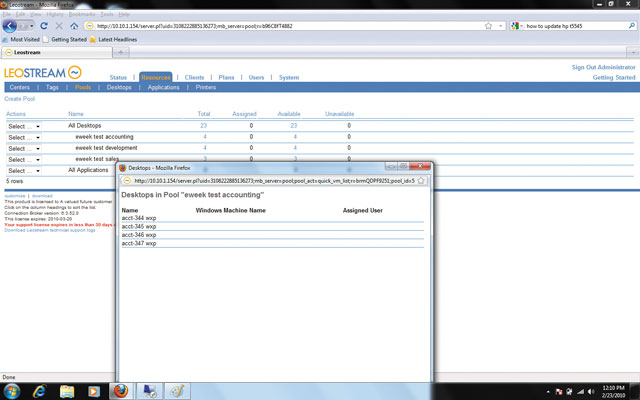
Task: Show hidden tray icons arrow
Action: point(548,392)
